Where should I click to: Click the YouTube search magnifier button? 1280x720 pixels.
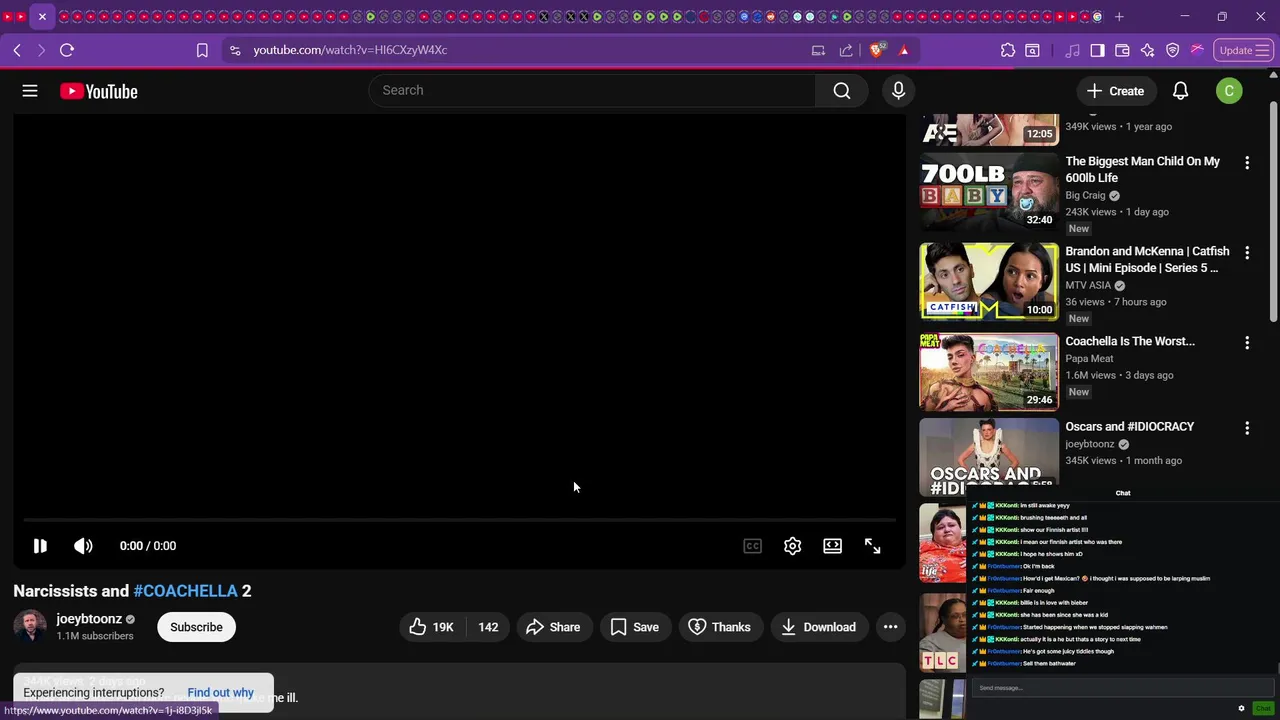click(x=842, y=91)
